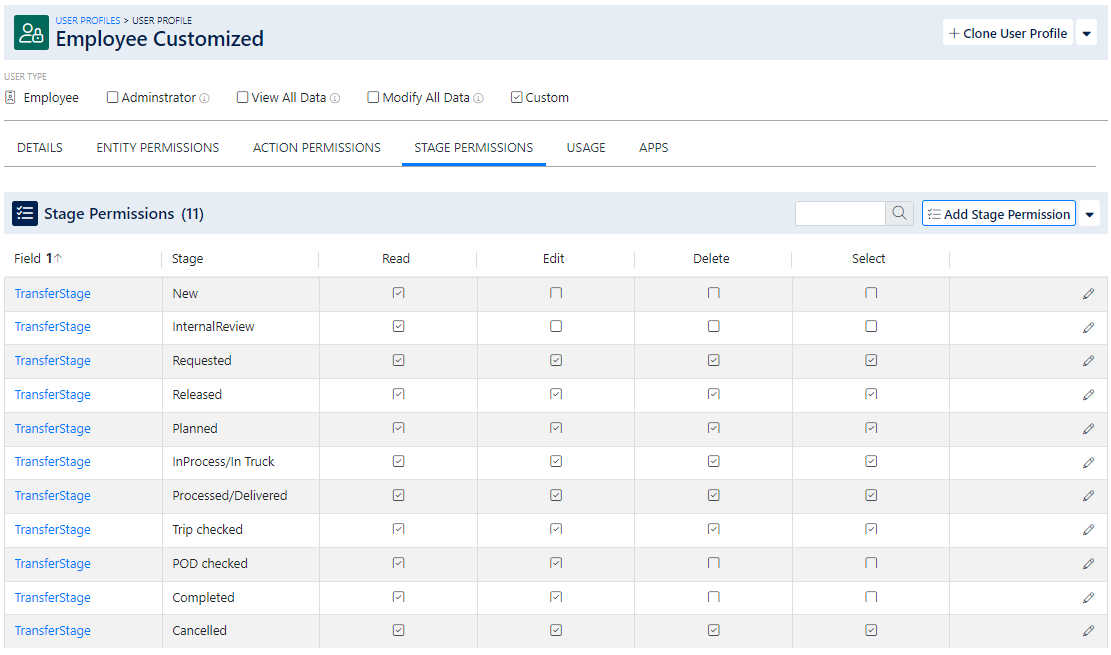Edit the Planned row pencil icon
The height and width of the screenshot is (655, 1111).
(1088, 429)
